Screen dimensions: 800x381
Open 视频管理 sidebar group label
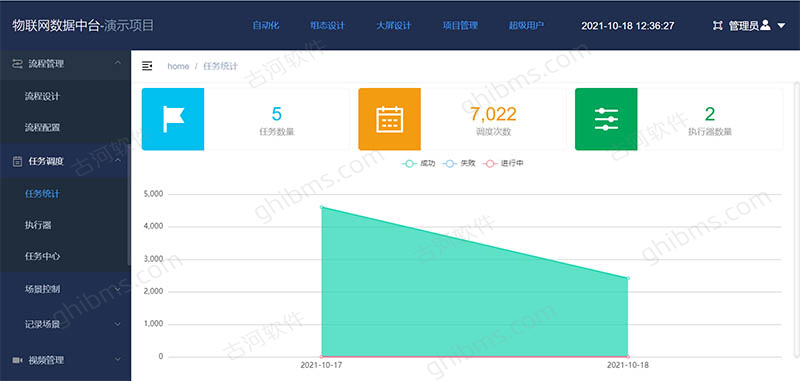pos(46,360)
